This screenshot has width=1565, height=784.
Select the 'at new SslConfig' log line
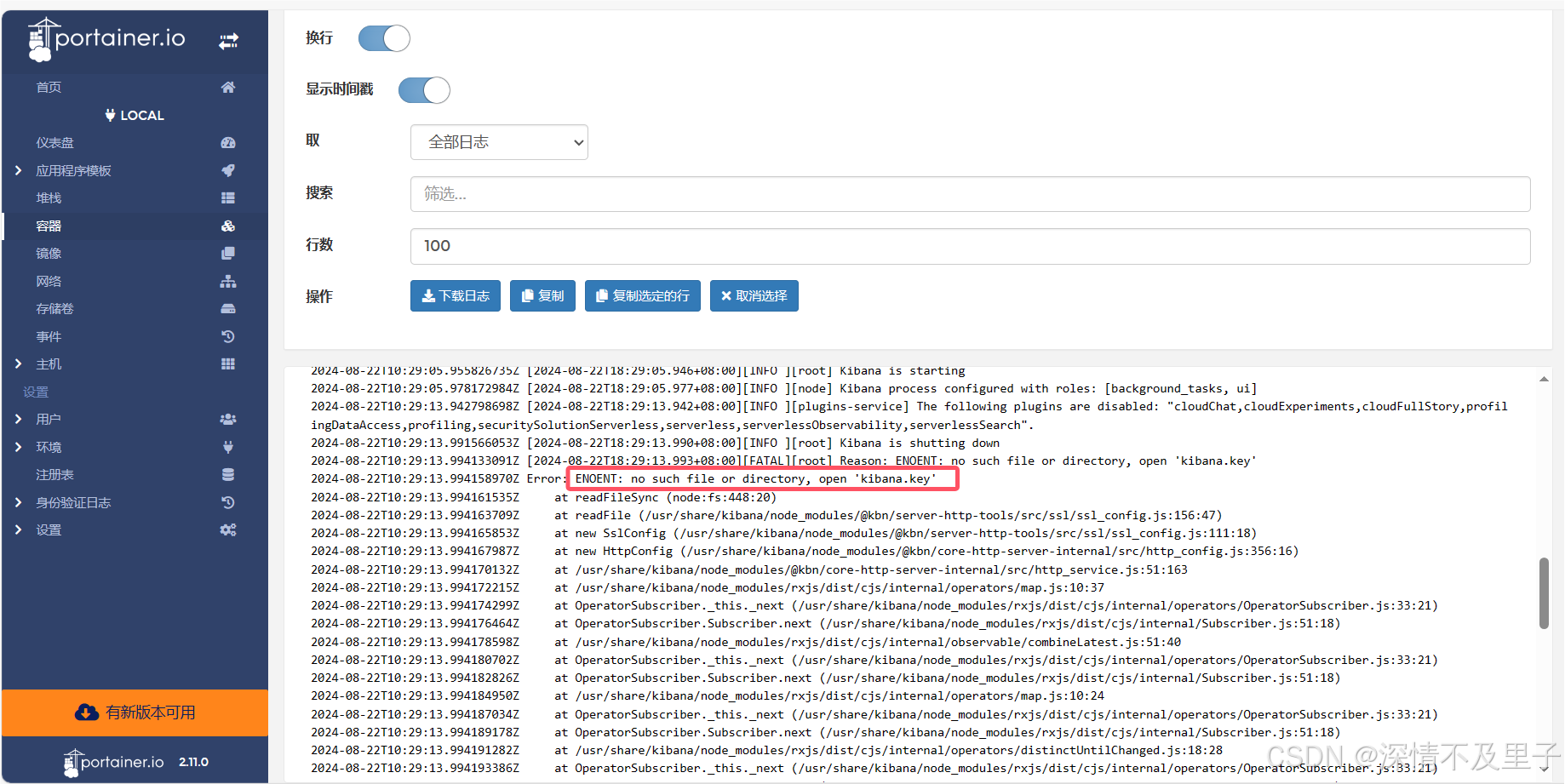[783, 533]
